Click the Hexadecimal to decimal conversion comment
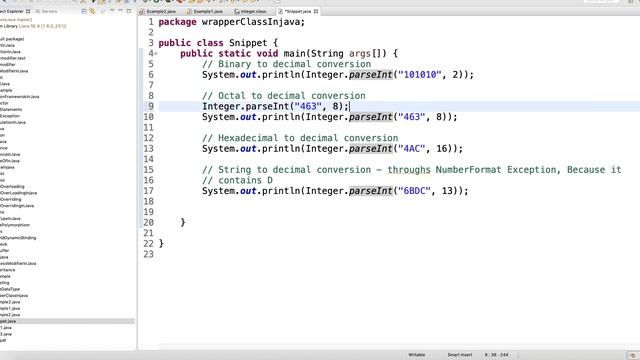This screenshot has width=640, height=360. coord(300,138)
